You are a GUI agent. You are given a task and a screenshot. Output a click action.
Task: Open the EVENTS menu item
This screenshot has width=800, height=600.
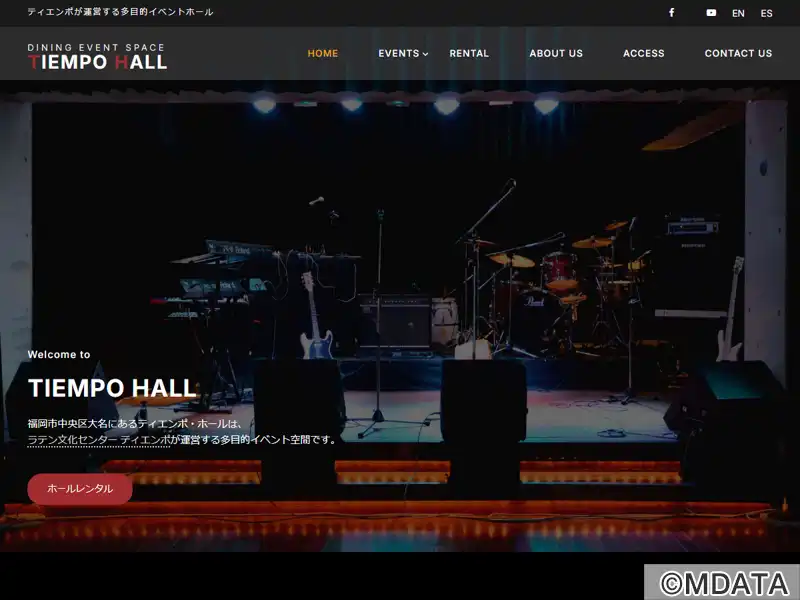(398, 53)
